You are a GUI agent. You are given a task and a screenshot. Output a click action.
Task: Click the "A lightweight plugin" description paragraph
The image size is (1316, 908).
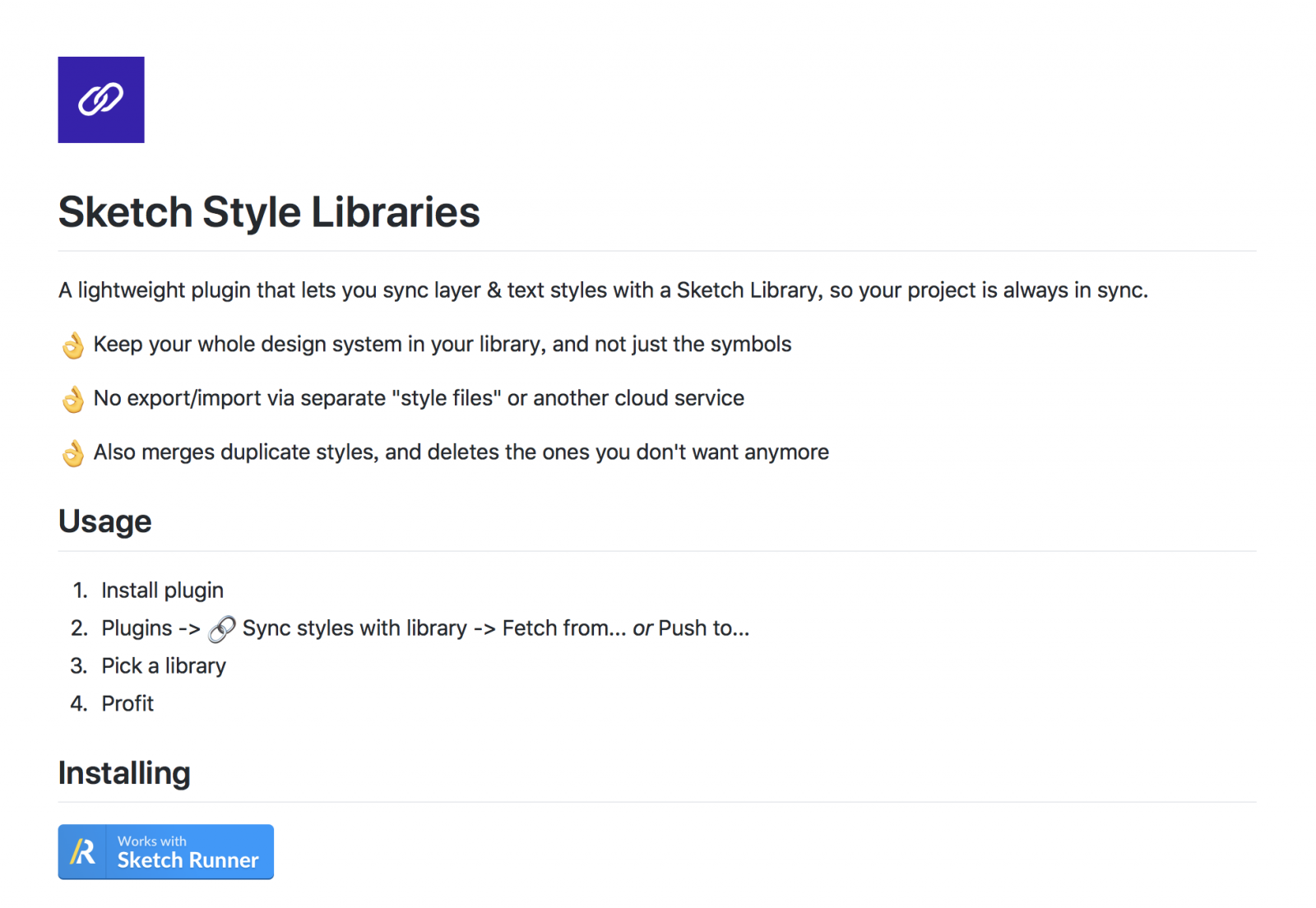coord(603,290)
